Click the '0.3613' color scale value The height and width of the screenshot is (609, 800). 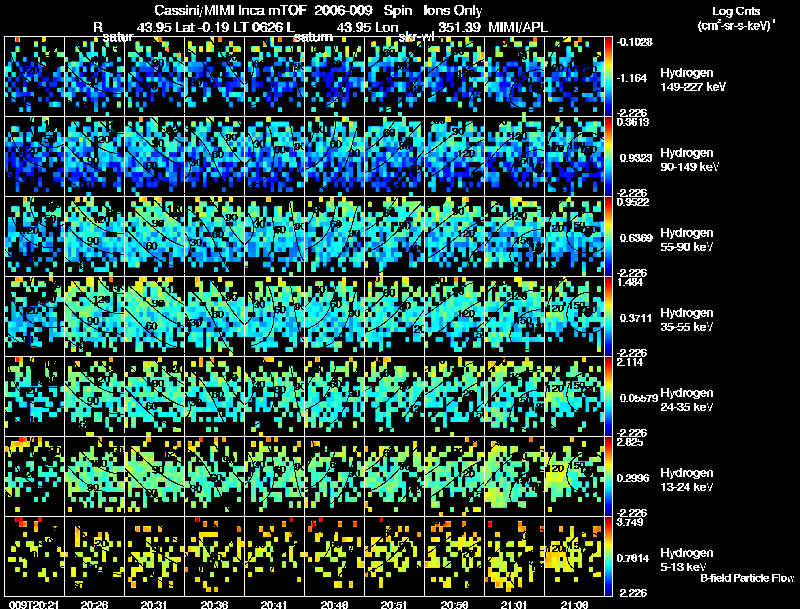click(x=633, y=122)
